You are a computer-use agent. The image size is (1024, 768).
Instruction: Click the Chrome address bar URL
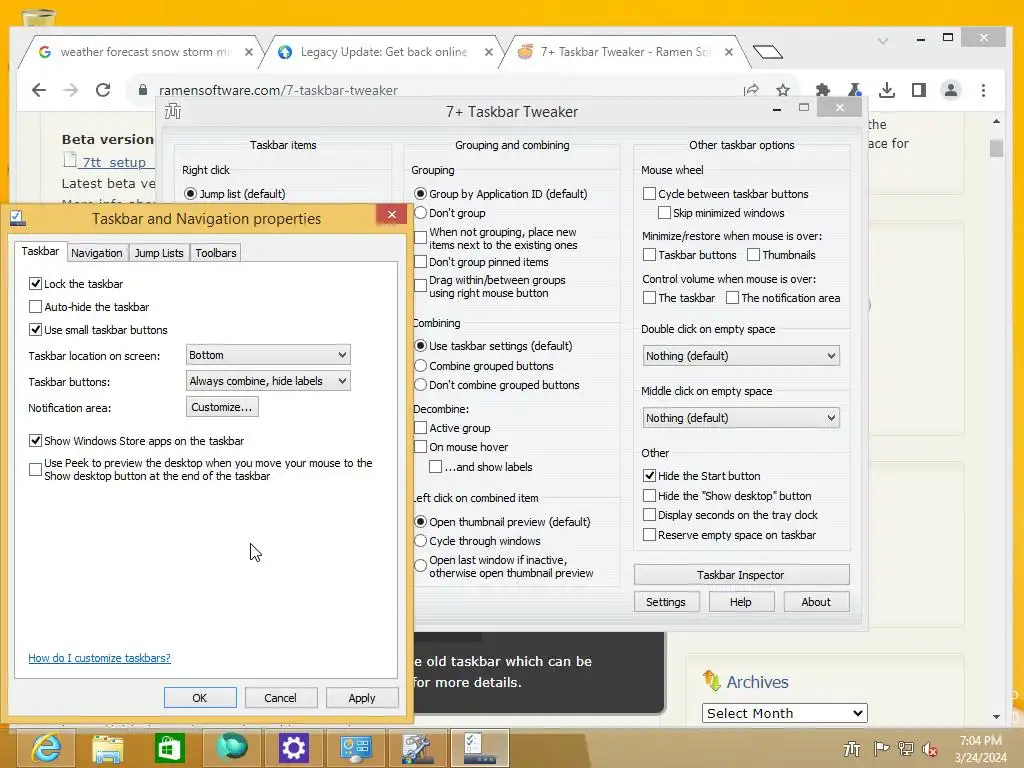279,90
